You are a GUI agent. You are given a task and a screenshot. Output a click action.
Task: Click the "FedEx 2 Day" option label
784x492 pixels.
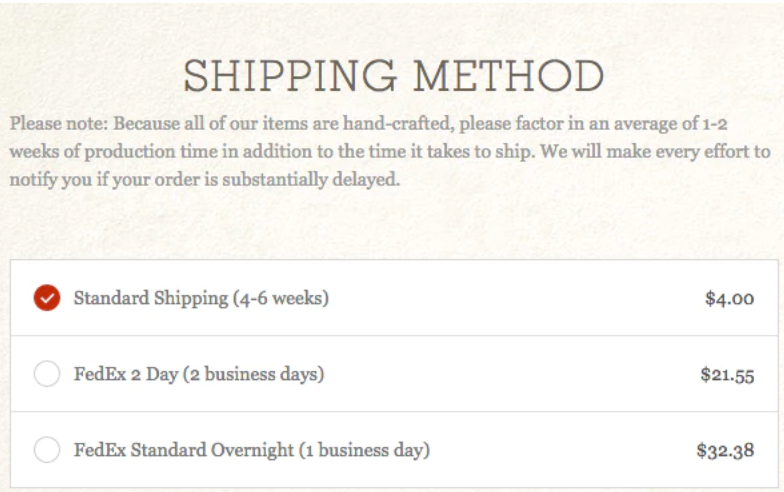click(x=126, y=374)
